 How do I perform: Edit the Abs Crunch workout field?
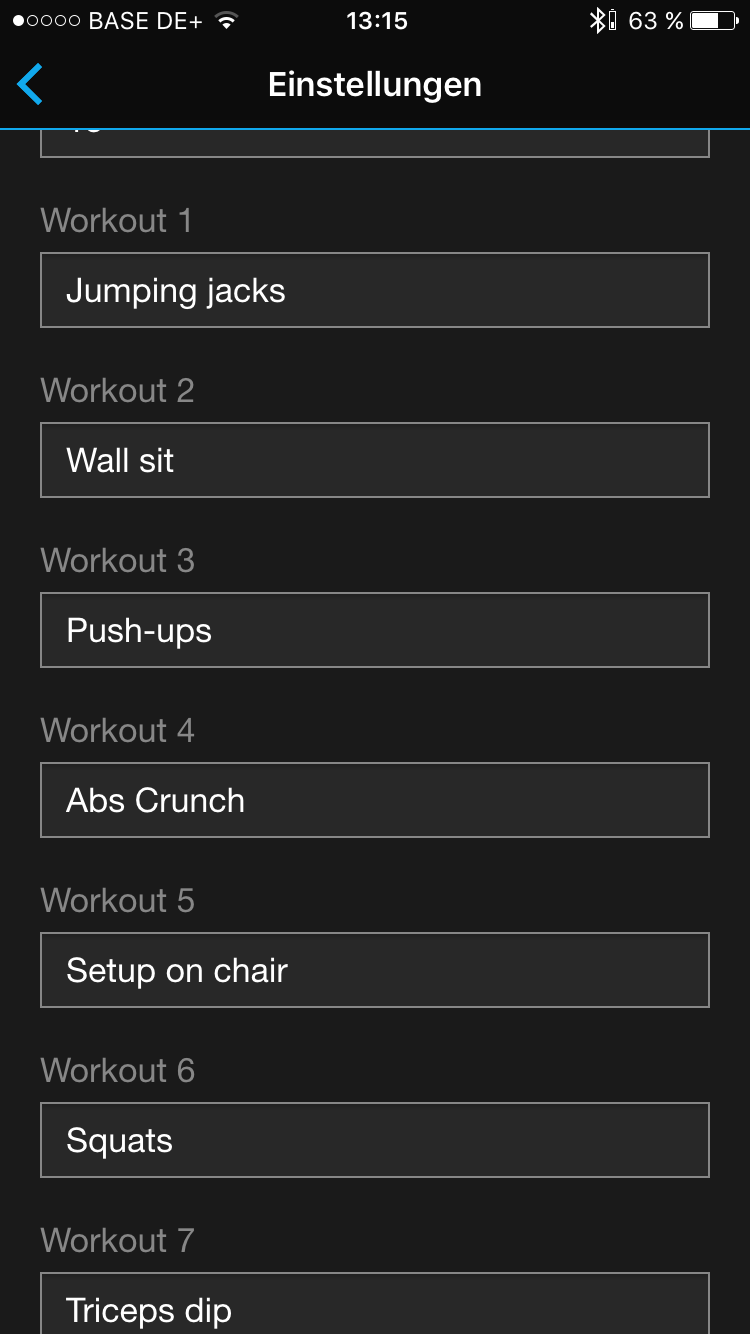click(375, 800)
